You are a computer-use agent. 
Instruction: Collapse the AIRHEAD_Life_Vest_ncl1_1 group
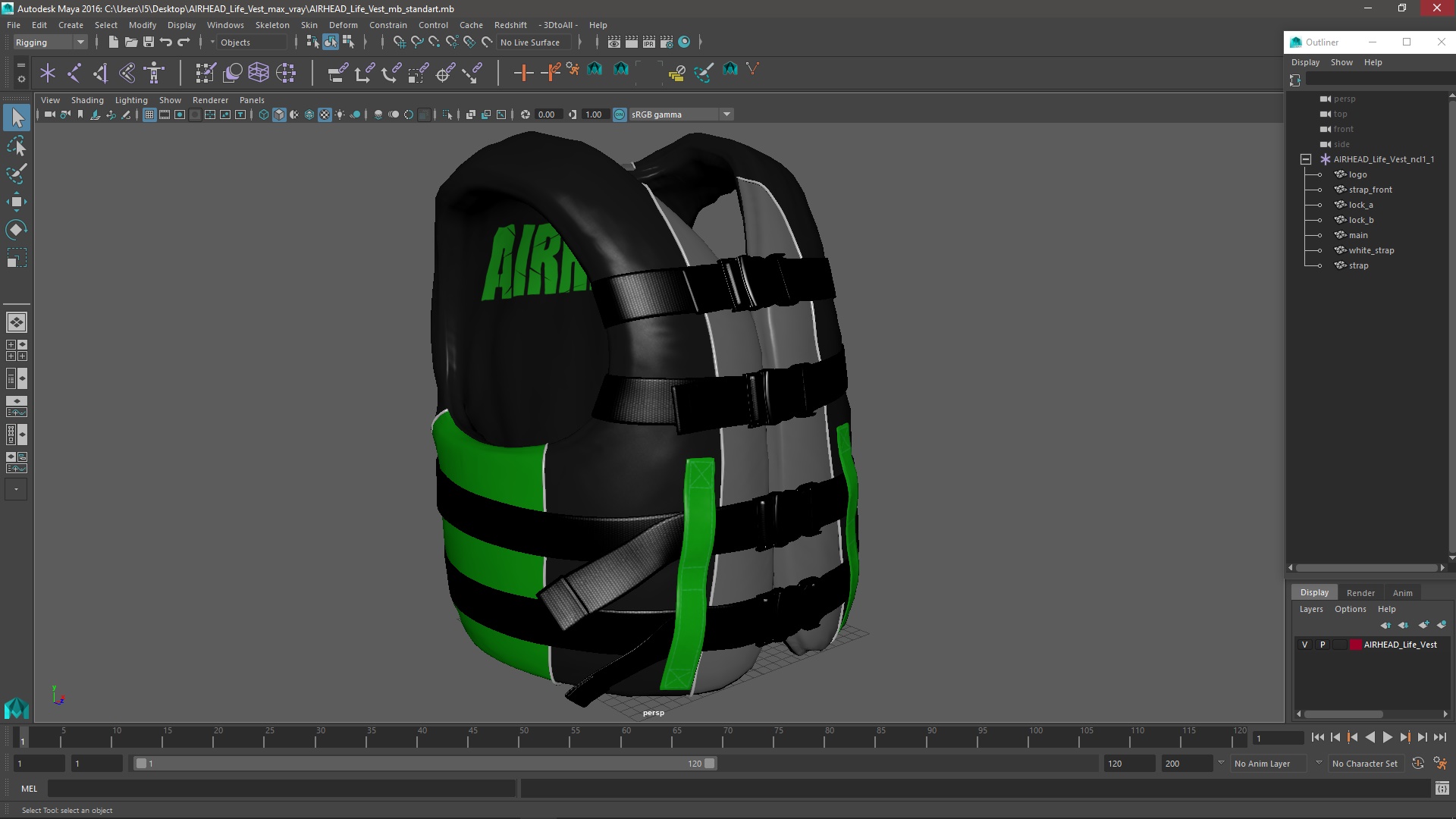(1305, 159)
